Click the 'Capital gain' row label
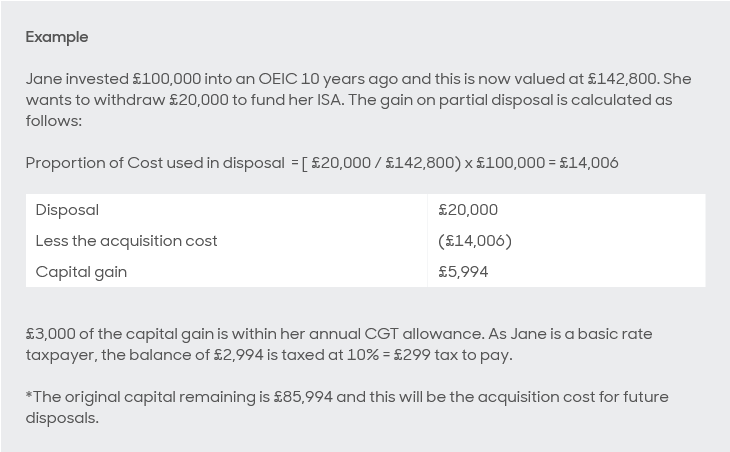 click(x=81, y=272)
